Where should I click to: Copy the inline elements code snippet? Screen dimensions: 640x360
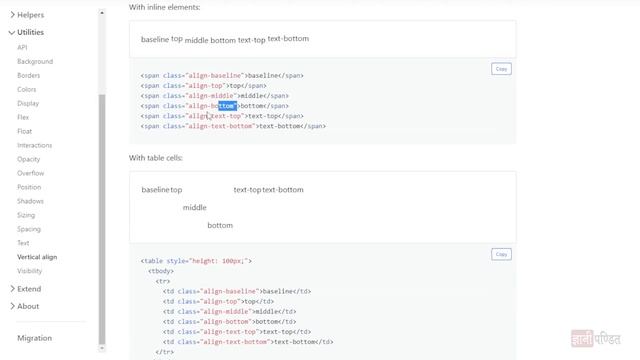point(501,69)
